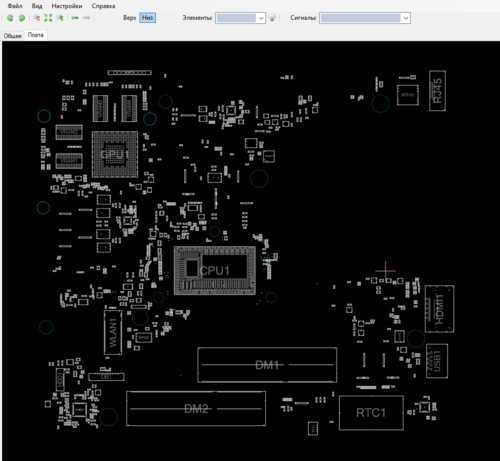Screen dimensions: 500x461
Task: Open the Элементы combo box
Action: (240, 18)
